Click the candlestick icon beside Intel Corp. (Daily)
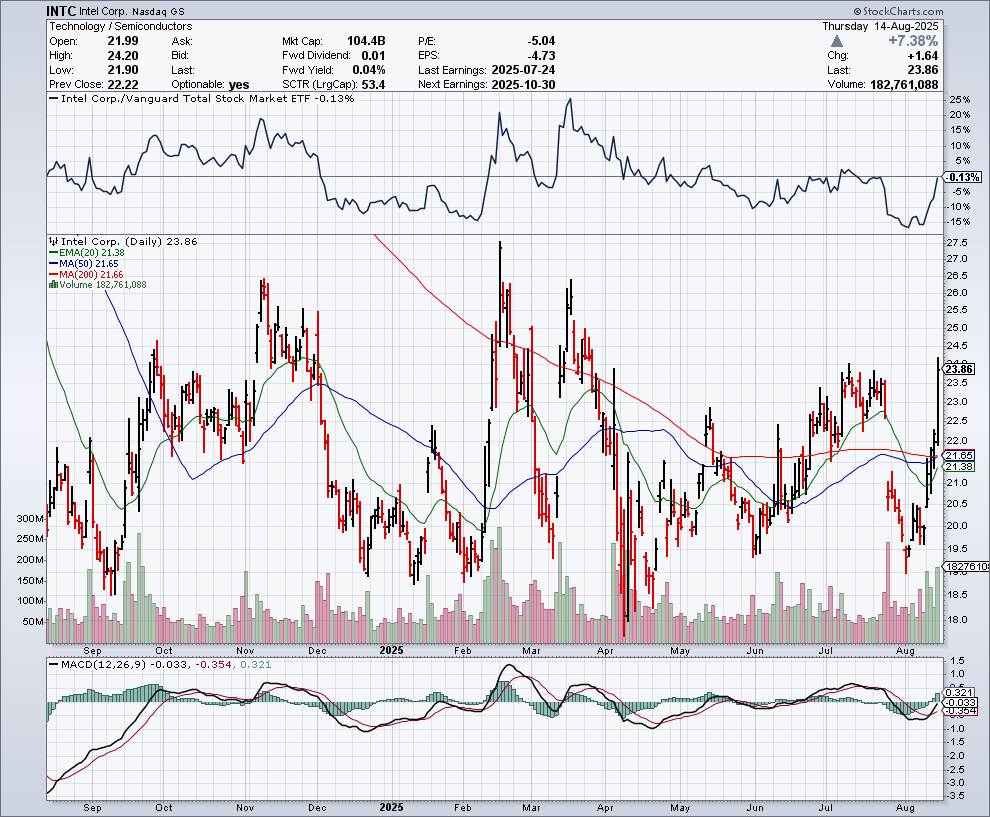 [x=54, y=241]
